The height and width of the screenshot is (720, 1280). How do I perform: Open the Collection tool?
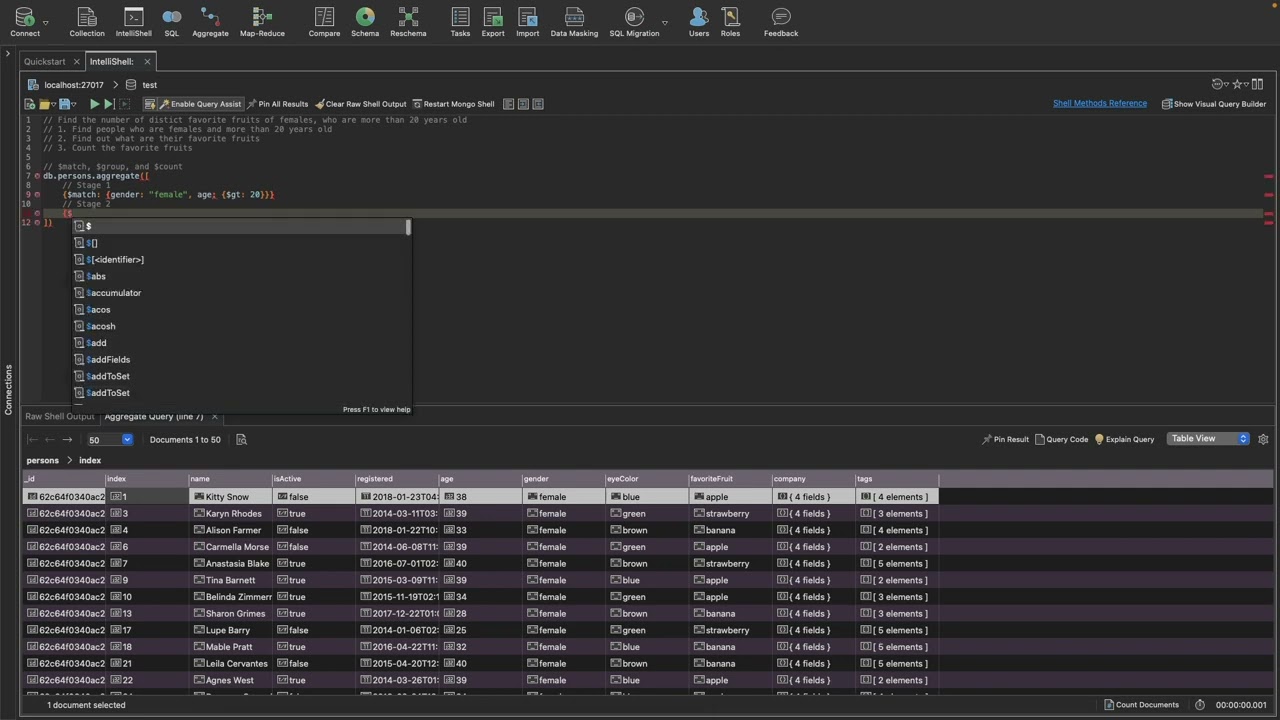click(86, 21)
